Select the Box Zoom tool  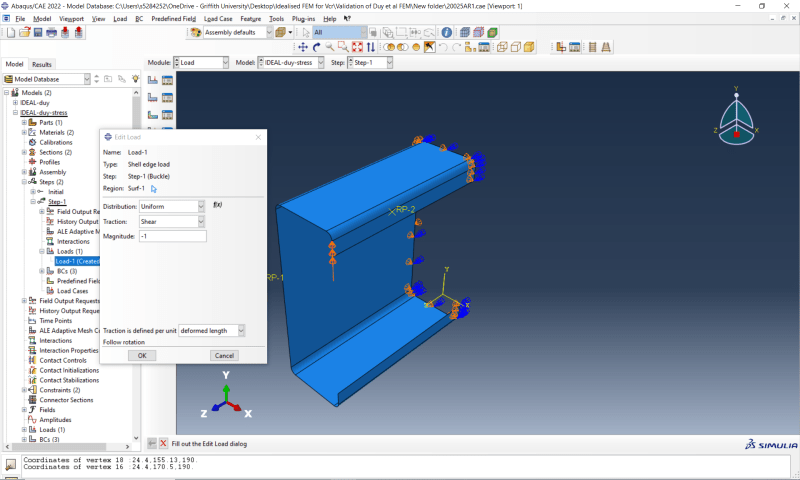click(x=343, y=47)
